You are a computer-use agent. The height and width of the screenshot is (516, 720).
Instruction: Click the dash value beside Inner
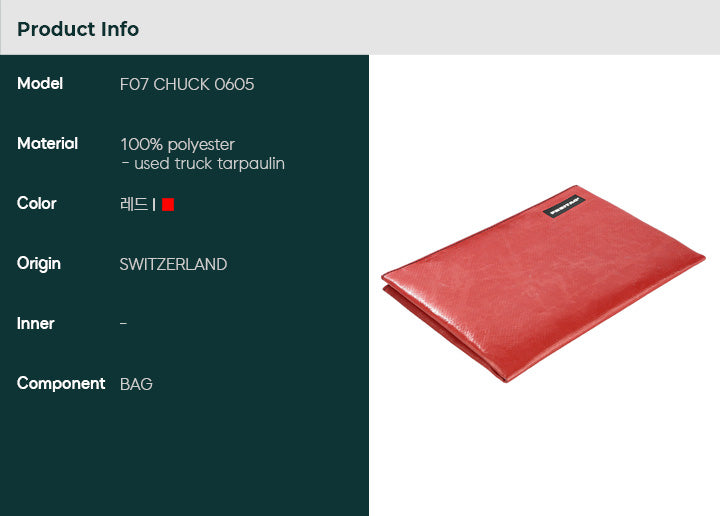coord(124,324)
